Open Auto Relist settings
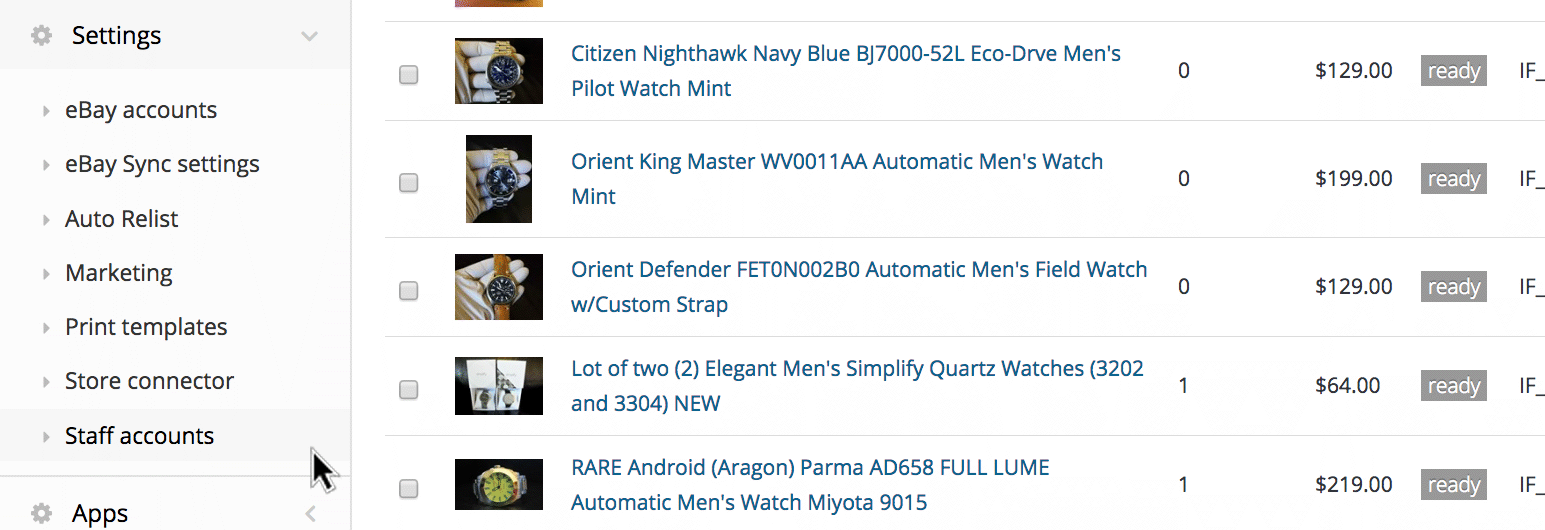Image resolution: width=1545 pixels, height=530 pixels. [x=122, y=219]
